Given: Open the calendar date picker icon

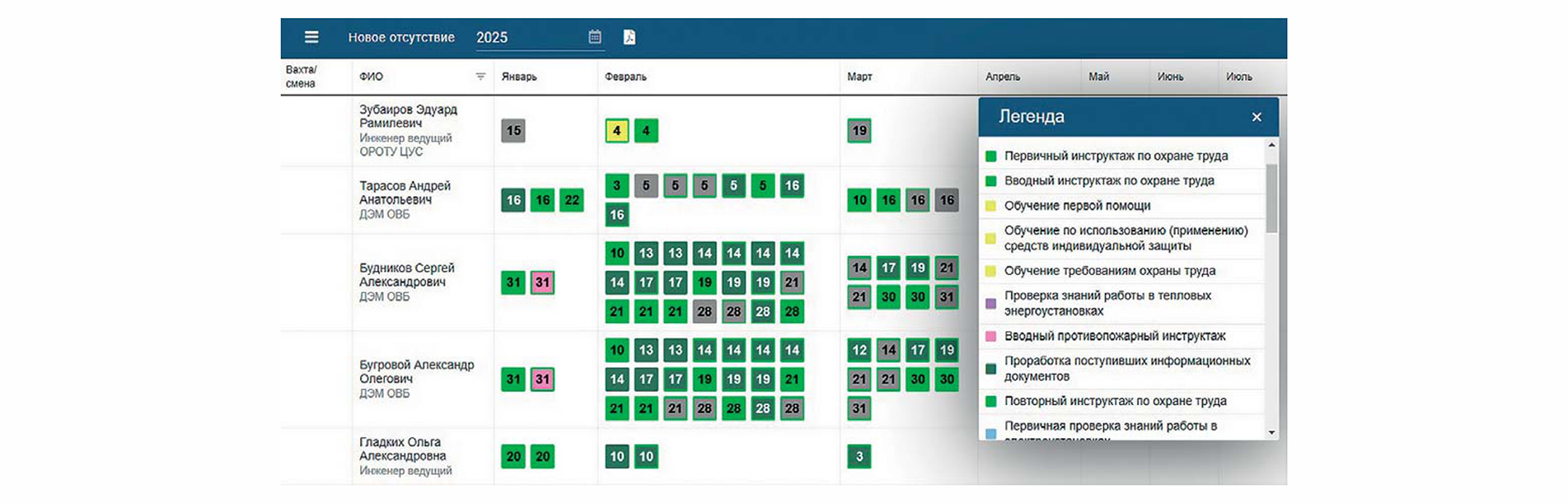Looking at the screenshot, I should 595,37.
